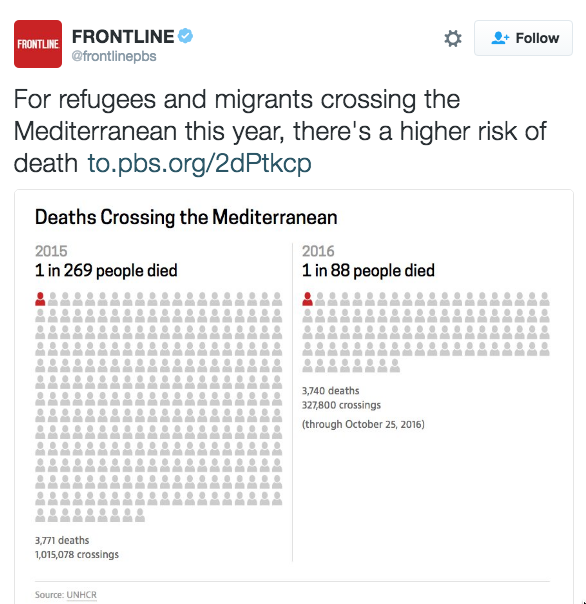Visit the @frontlinepbs handle
Viewport: 586px width, 604px height.
pyautogui.click(x=114, y=56)
